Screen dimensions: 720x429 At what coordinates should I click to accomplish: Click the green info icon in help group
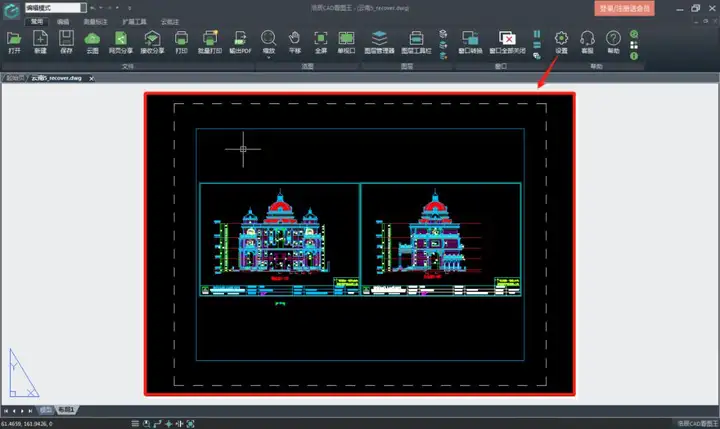pyautogui.click(x=634, y=56)
